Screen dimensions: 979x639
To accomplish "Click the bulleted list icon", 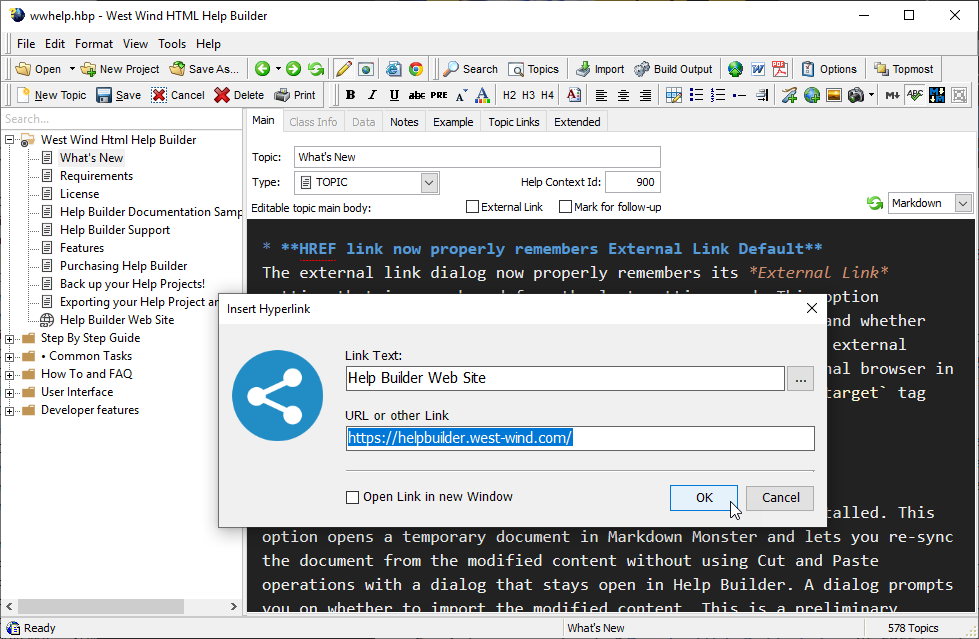I will coord(696,95).
